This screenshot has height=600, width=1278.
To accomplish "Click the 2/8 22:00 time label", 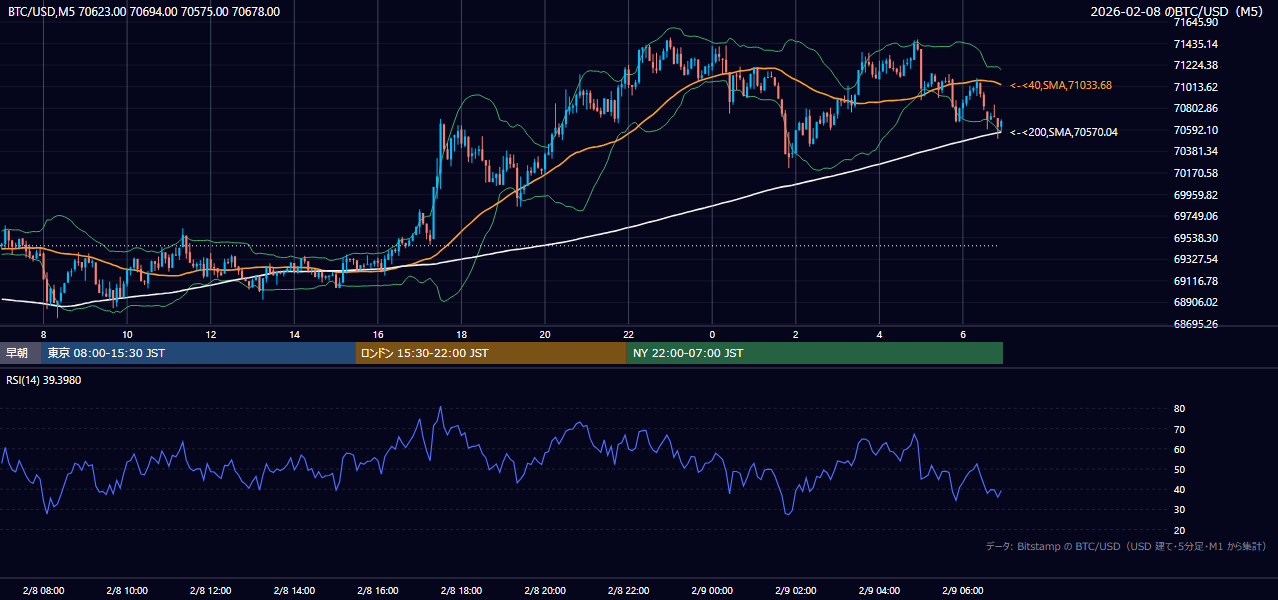I will [x=628, y=591].
